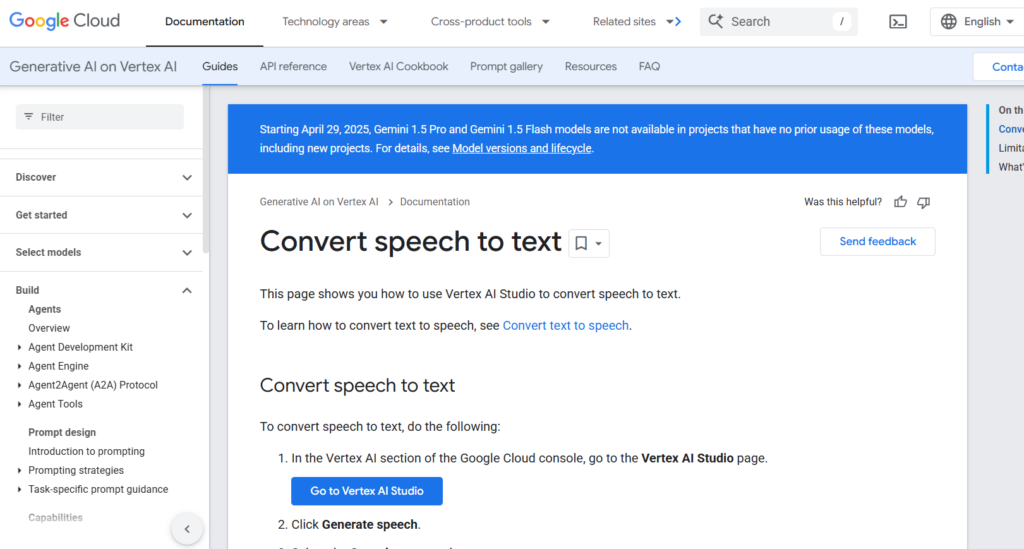Click the thumbs up helpful icon
The image size is (1024, 549).
click(x=901, y=202)
